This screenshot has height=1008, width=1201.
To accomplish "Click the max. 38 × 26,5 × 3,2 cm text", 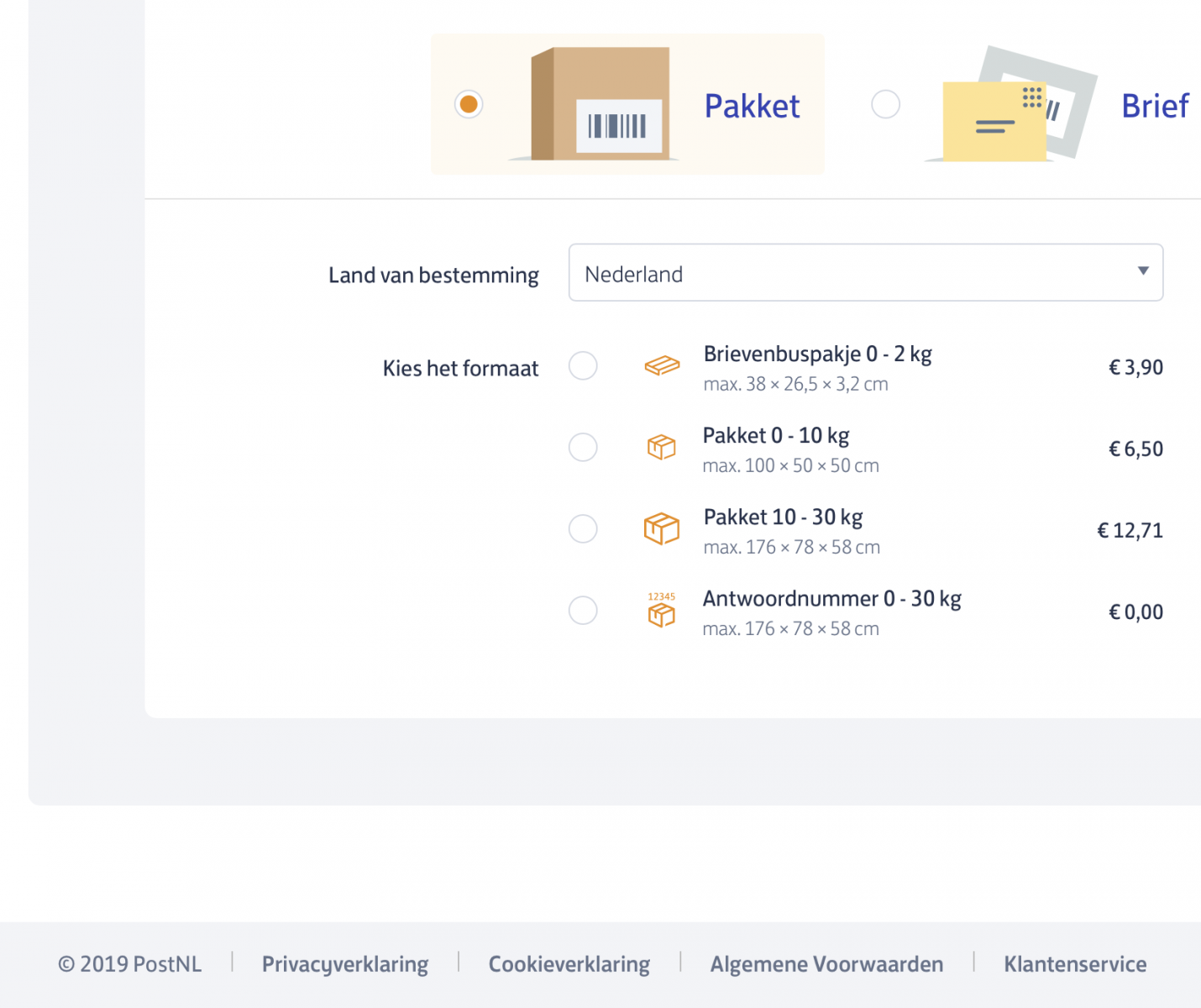I will (x=795, y=384).
